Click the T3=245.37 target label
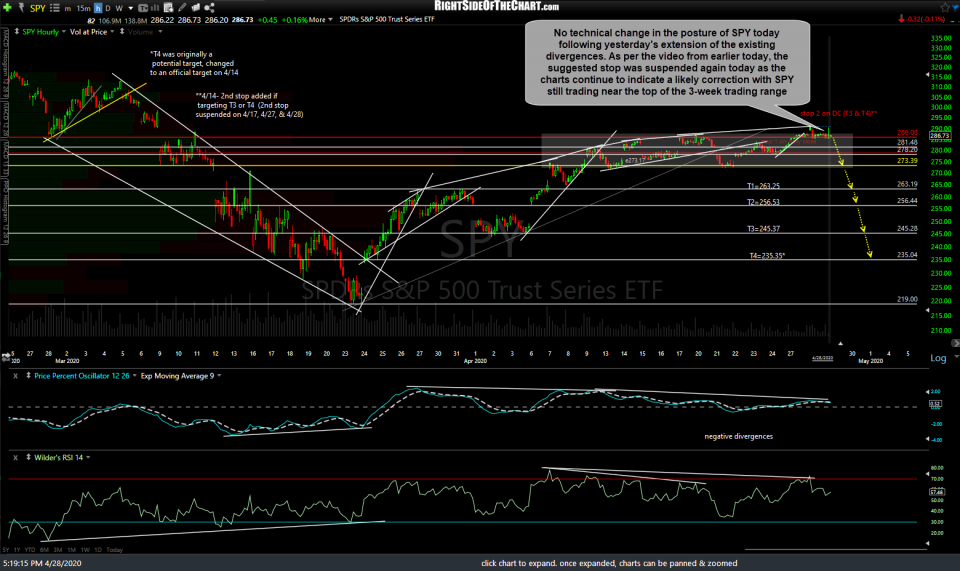Viewport: 960px width, 571px height. point(763,229)
